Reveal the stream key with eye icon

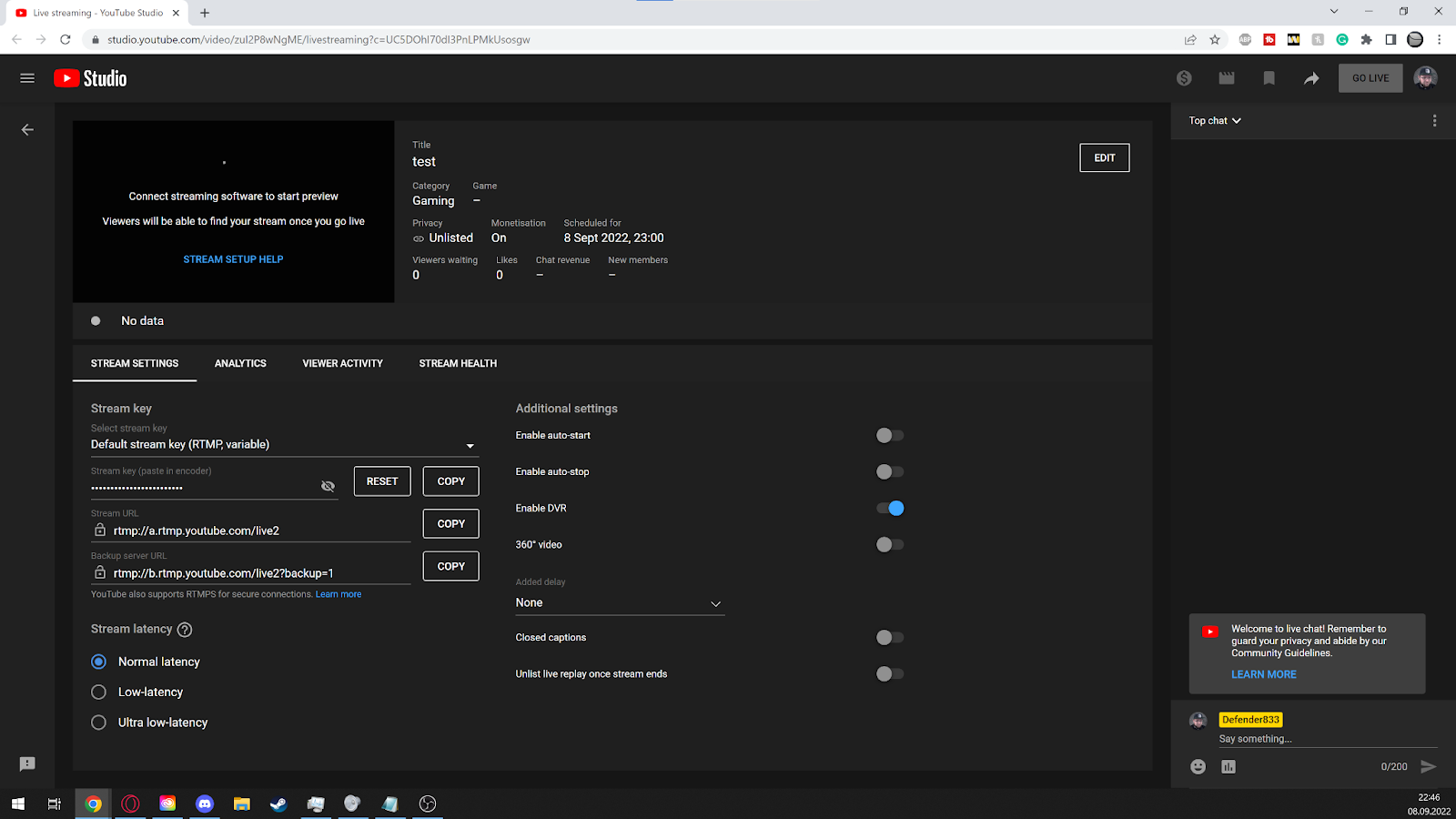pyautogui.click(x=329, y=486)
